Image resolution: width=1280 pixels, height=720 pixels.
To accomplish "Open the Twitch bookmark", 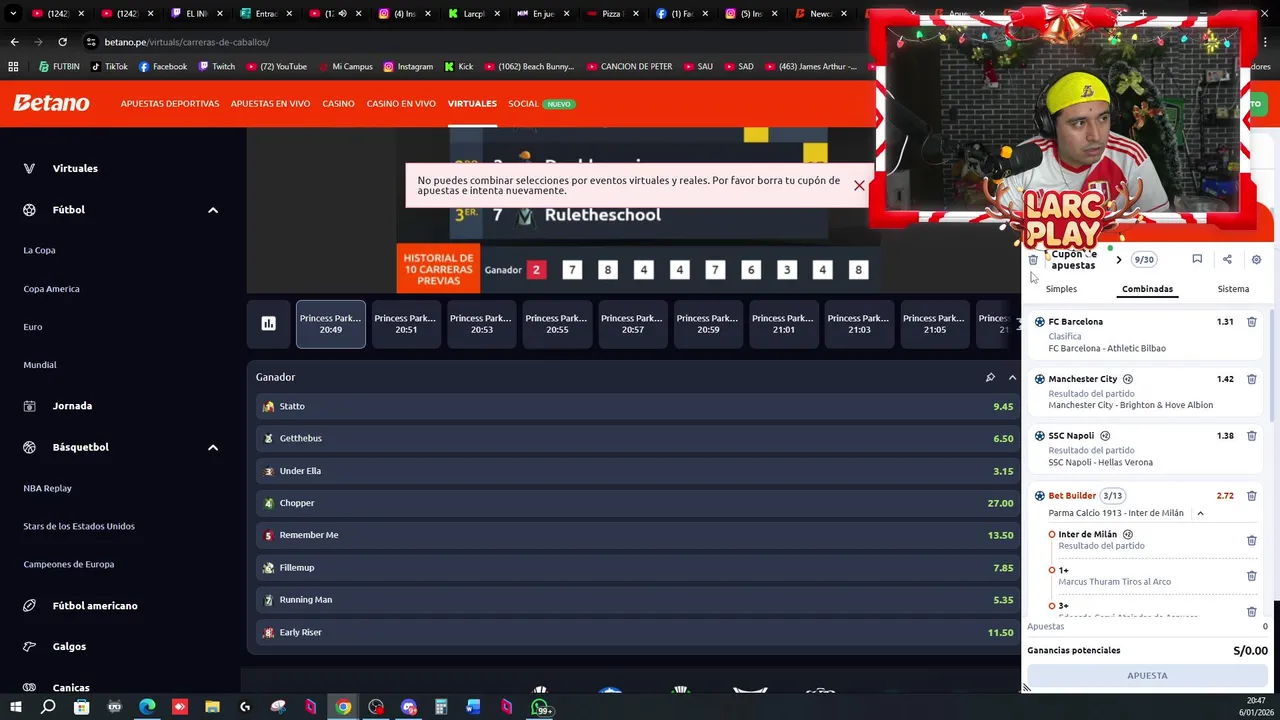I will 217,67.
